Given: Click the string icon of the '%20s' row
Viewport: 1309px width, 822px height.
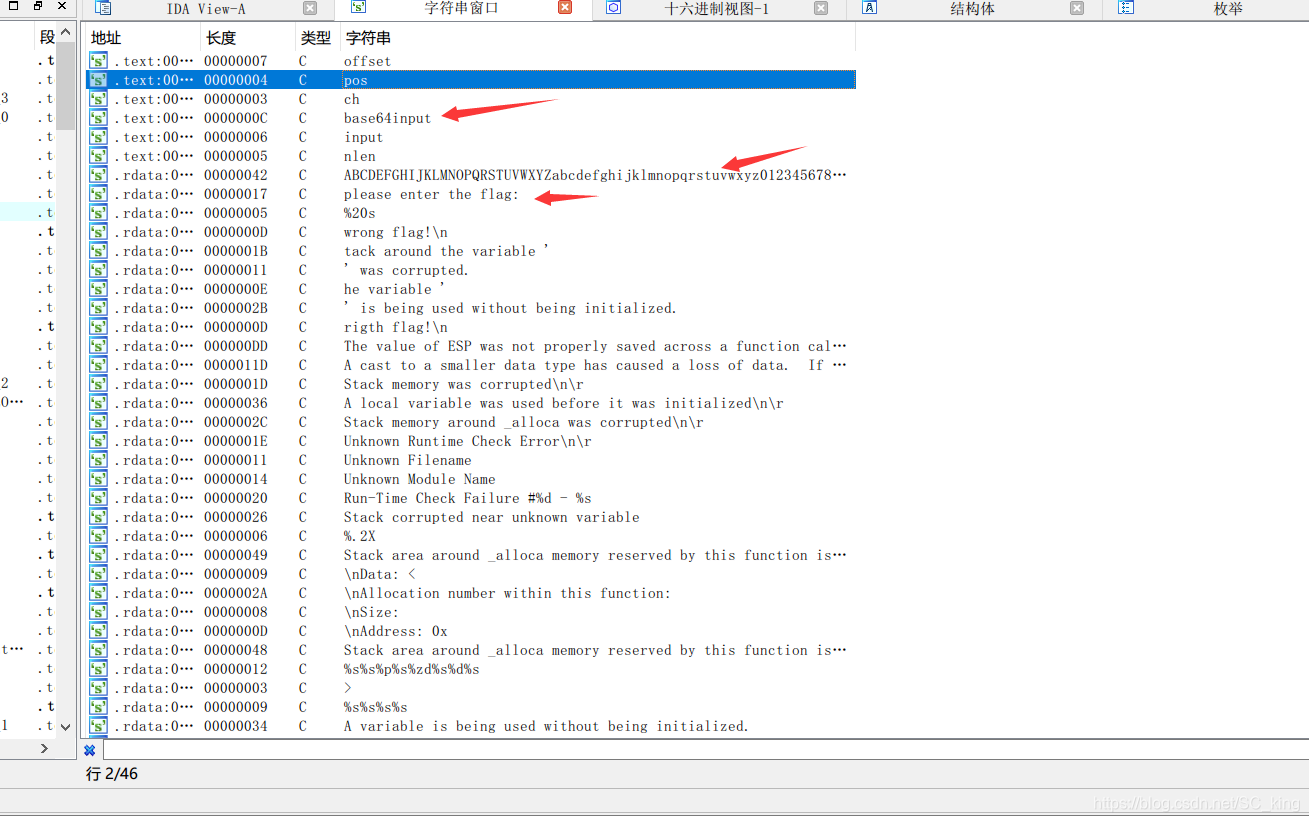Looking at the screenshot, I should click(x=98, y=213).
